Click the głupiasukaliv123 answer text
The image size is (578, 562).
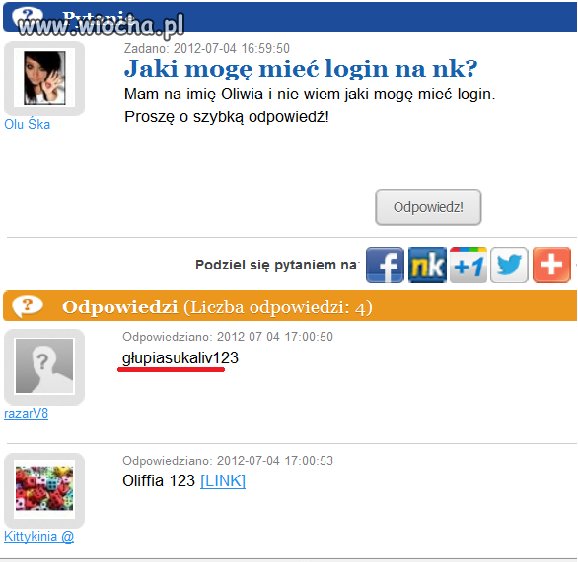tap(180, 358)
